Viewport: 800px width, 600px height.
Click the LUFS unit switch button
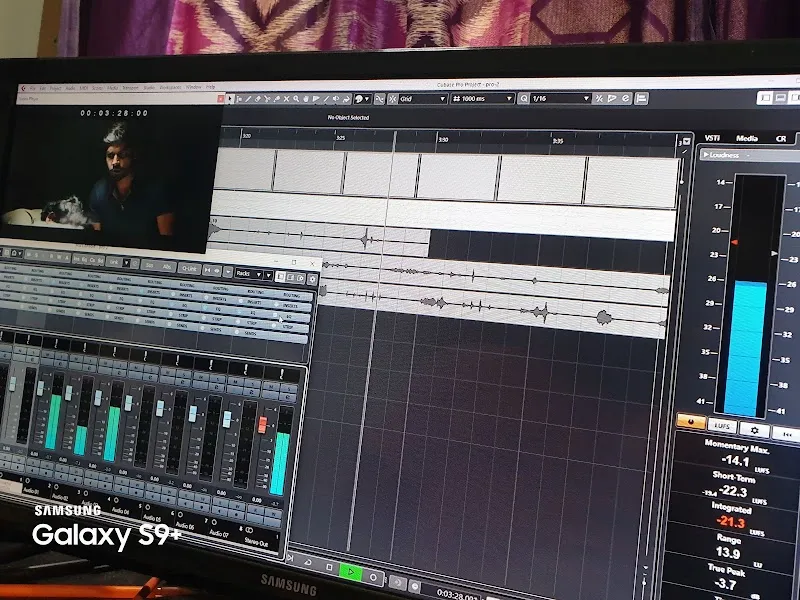point(722,426)
